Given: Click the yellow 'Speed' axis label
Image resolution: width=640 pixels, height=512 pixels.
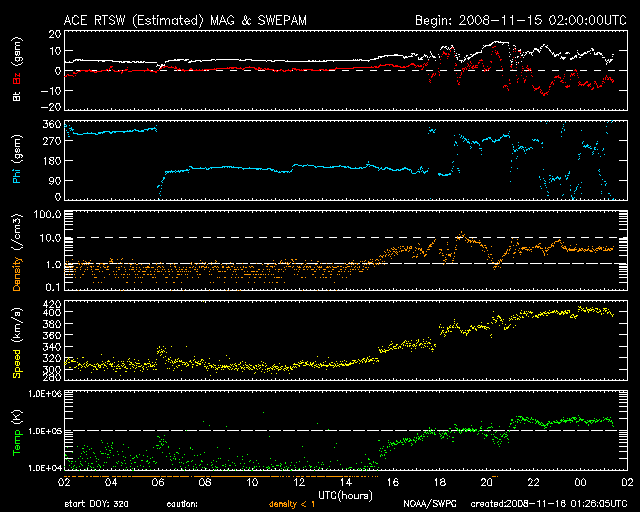Looking at the screenshot, I should [x=17, y=363].
